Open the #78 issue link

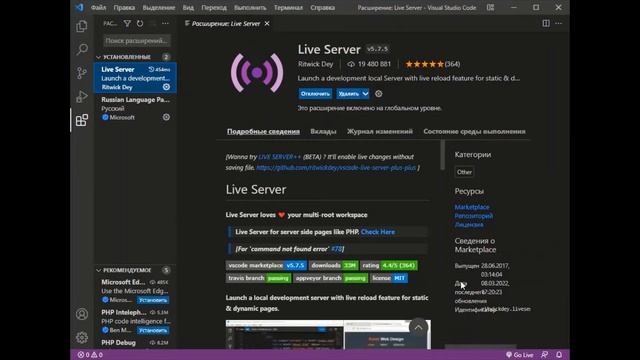(x=336, y=249)
